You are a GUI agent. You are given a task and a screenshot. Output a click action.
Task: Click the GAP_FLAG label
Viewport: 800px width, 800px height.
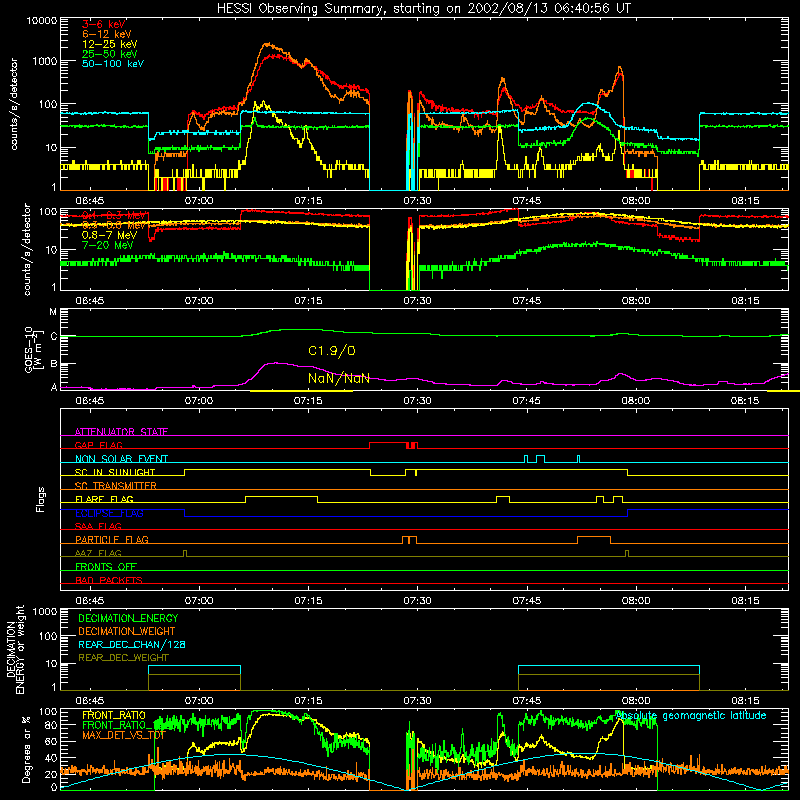coord(98,445)
